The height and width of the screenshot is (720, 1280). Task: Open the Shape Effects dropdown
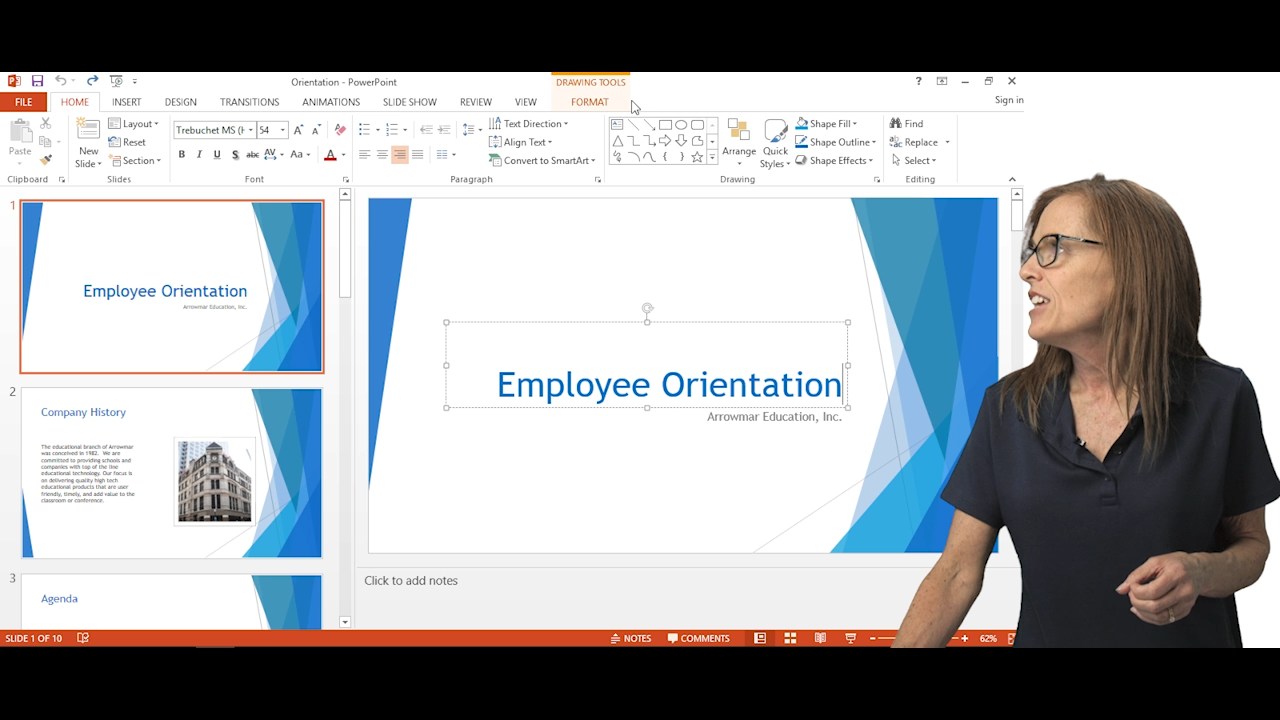tap(835, 161)
